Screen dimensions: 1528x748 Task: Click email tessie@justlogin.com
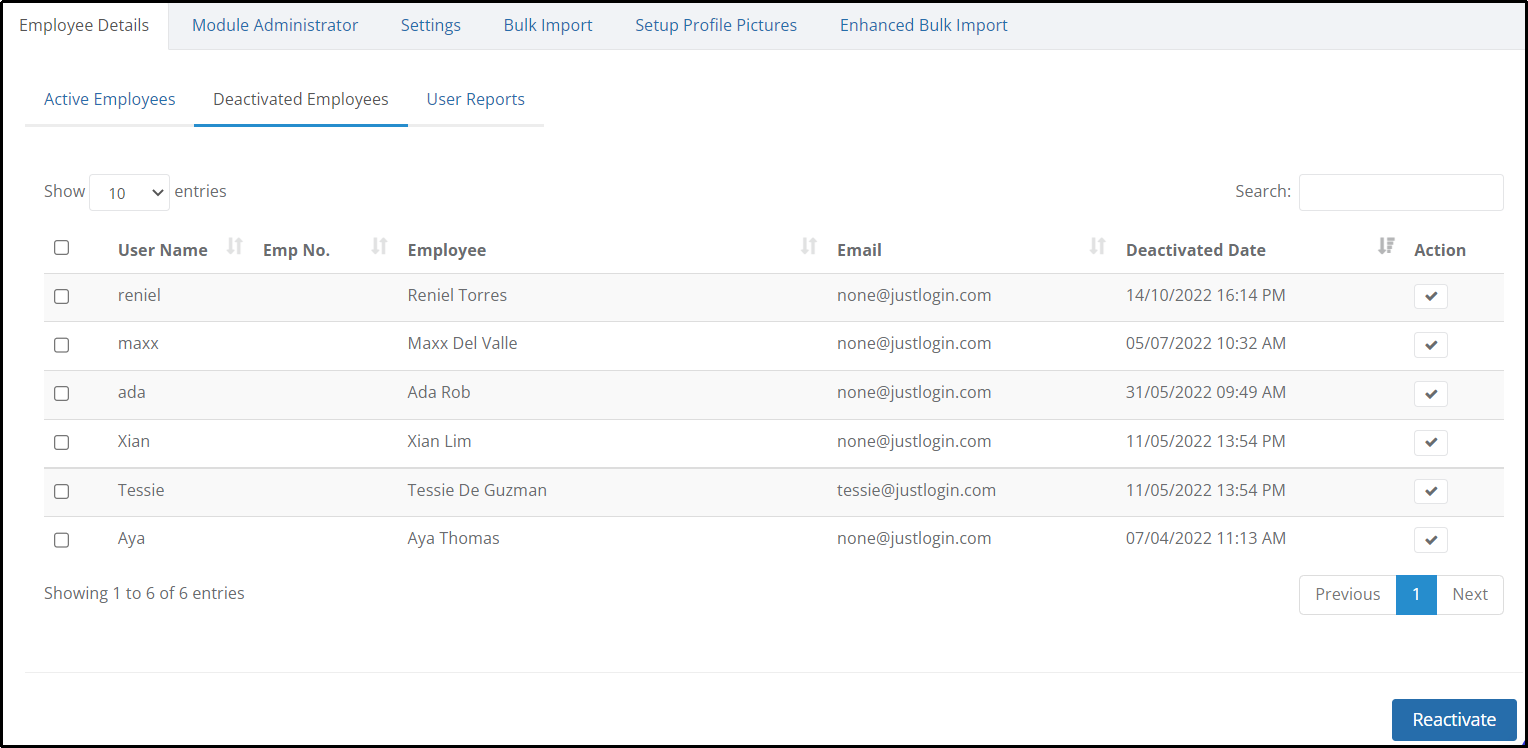pyautogui.click(x=916, y=490)
